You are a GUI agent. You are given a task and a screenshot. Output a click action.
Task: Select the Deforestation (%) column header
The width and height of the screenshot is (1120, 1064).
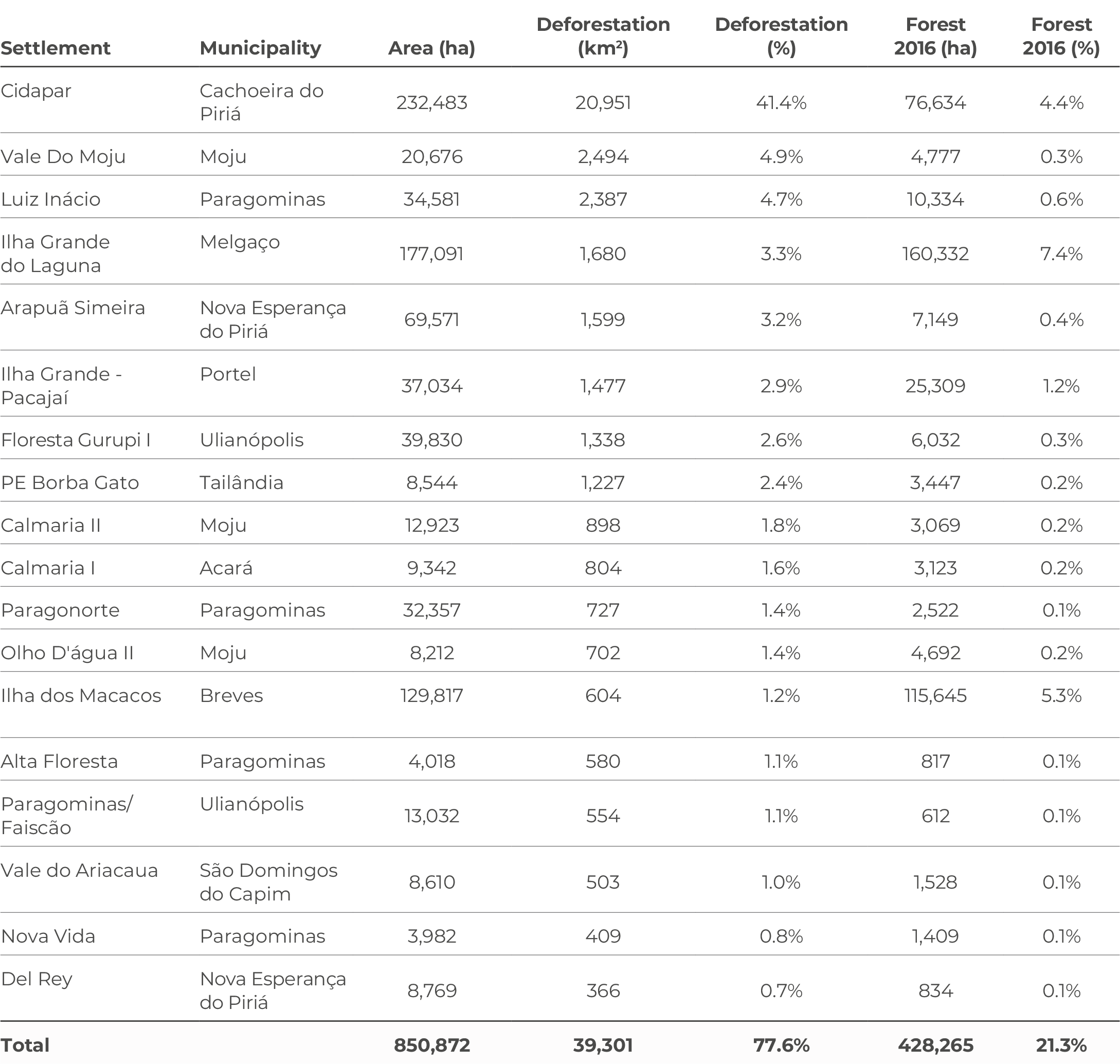point(781,37)
